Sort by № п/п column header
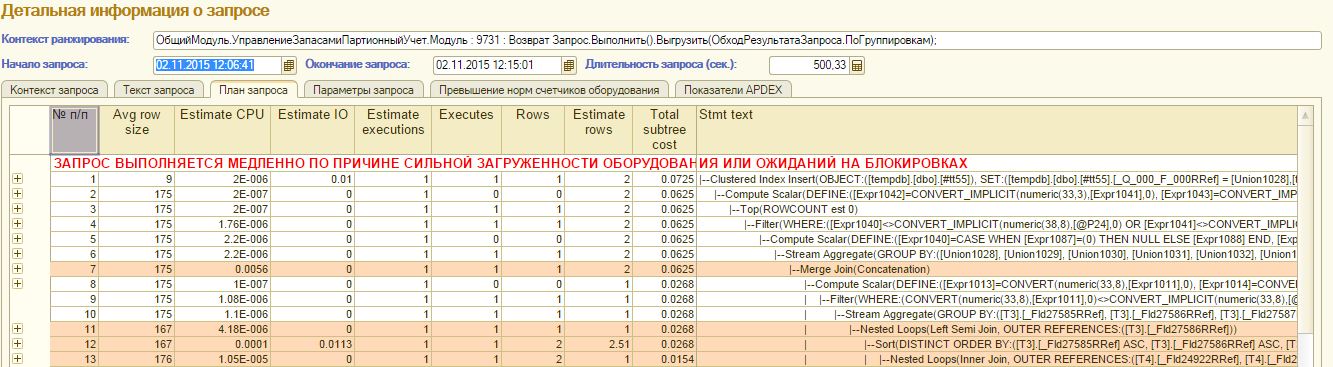The height and width of the screenshot is (367, 1333). (75, 129)
